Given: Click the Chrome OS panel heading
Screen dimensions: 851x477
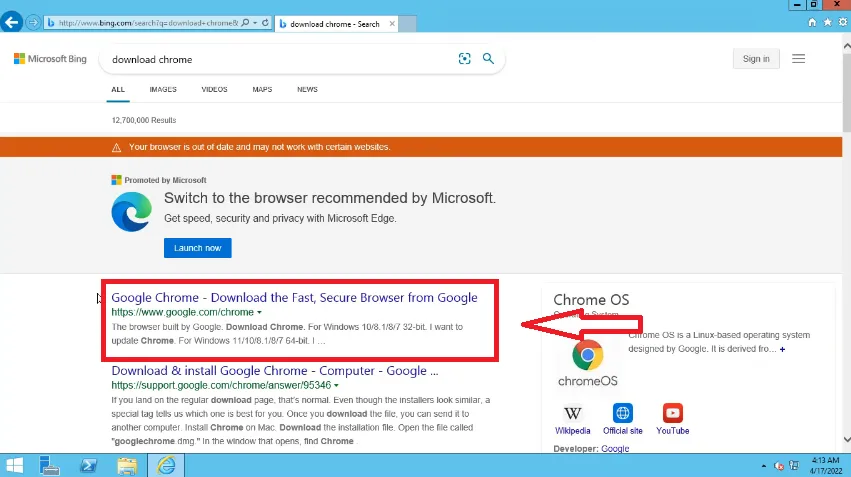Looking at the screenshot, I should (591, 300).
